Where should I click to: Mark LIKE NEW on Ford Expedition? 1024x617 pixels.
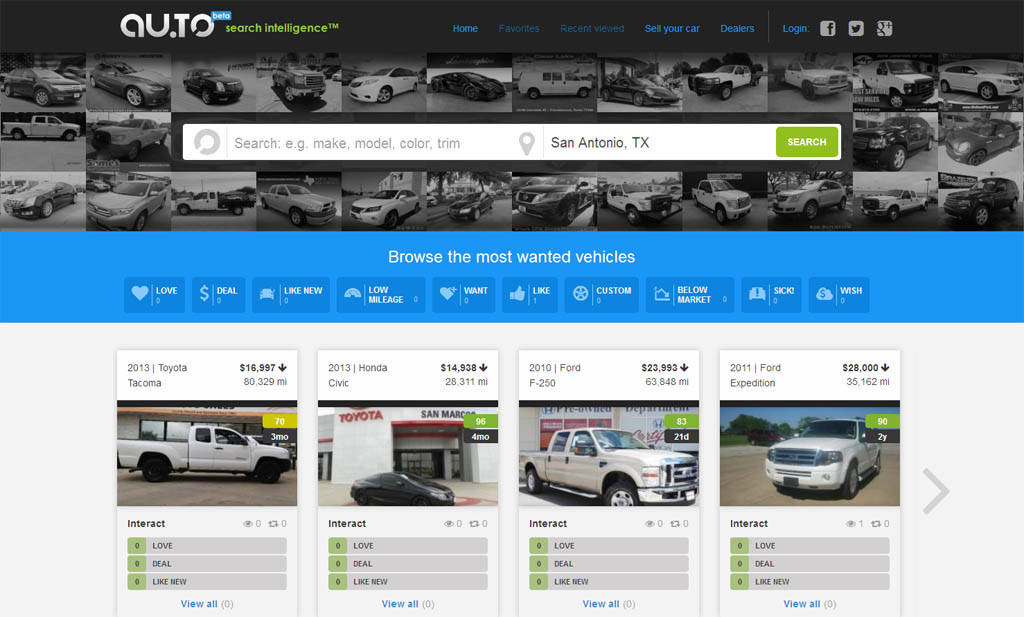coord(810,582)
